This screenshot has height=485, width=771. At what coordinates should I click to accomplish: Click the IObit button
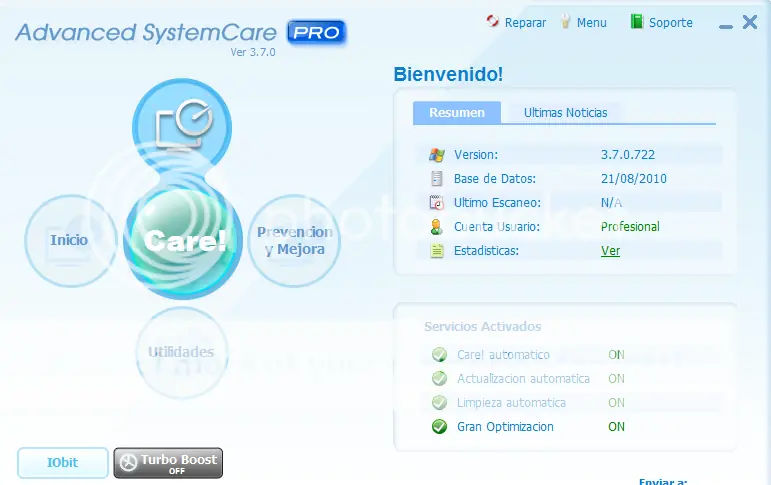point(63,463)
